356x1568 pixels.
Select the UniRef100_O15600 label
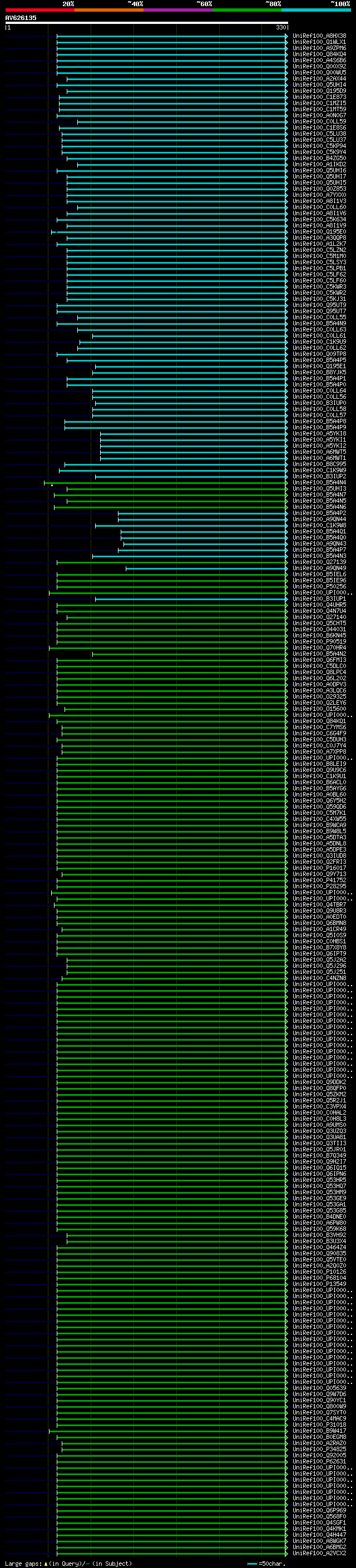point(319,709)
